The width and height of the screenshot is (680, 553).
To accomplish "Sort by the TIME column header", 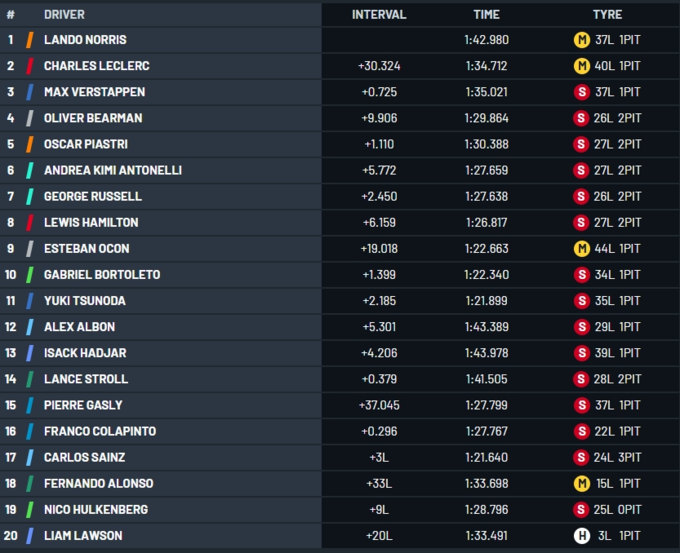I will coord(486,15).
